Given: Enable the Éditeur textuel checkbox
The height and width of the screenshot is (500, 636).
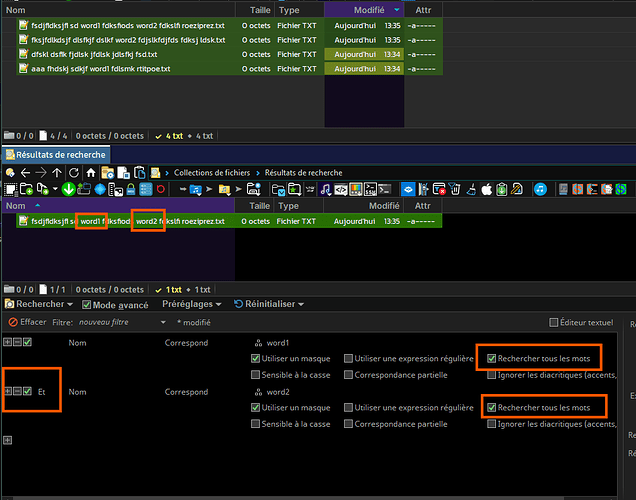Looking at the screenshot, I should [554, 322].
